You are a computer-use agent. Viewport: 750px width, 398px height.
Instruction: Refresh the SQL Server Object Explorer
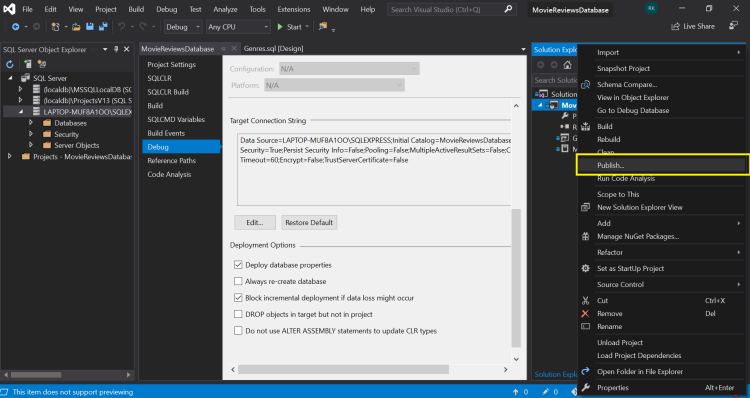tap(10, 64)
